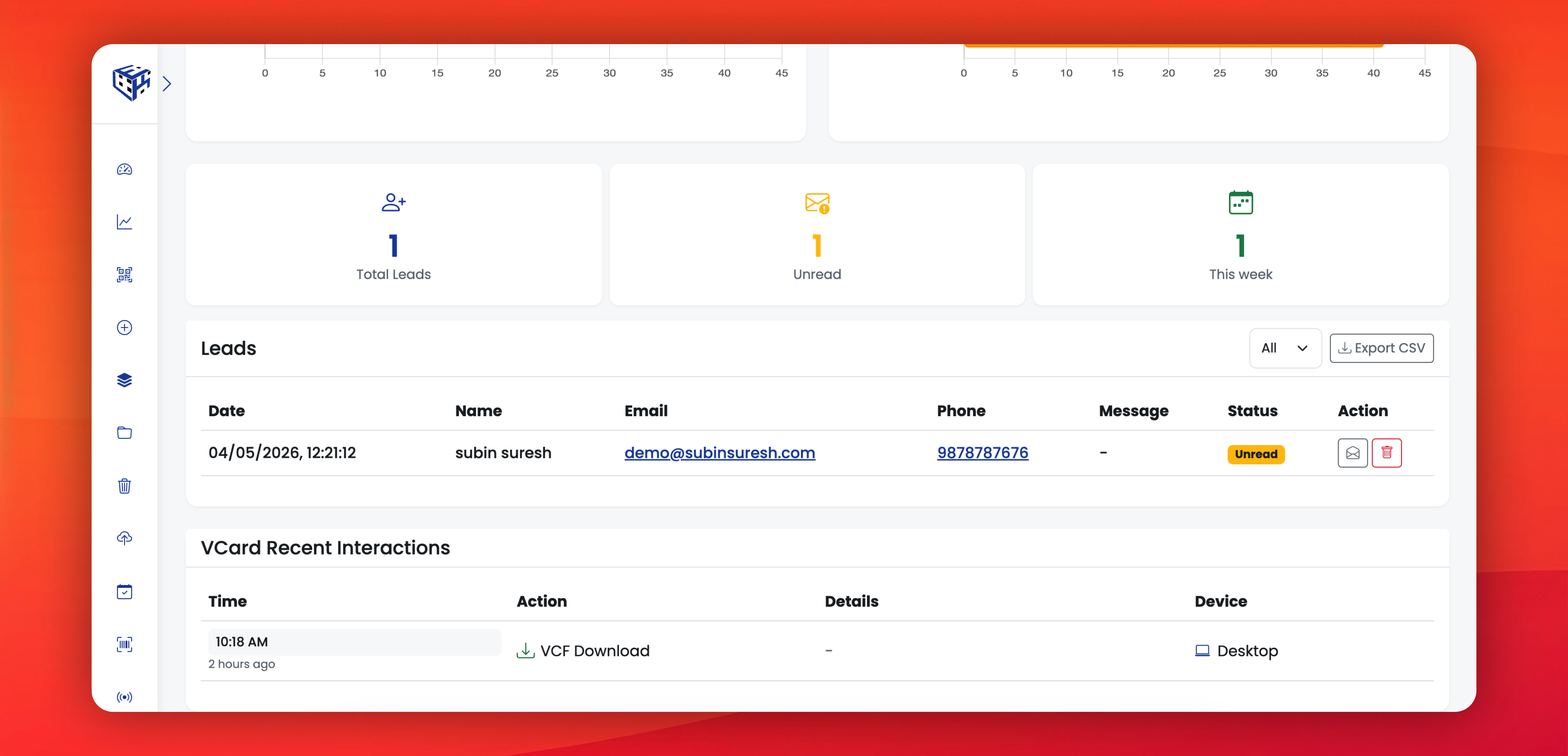Click the phone number 9878787676 link
Screen dimensions: 1568x756
(x=982, y=453)
